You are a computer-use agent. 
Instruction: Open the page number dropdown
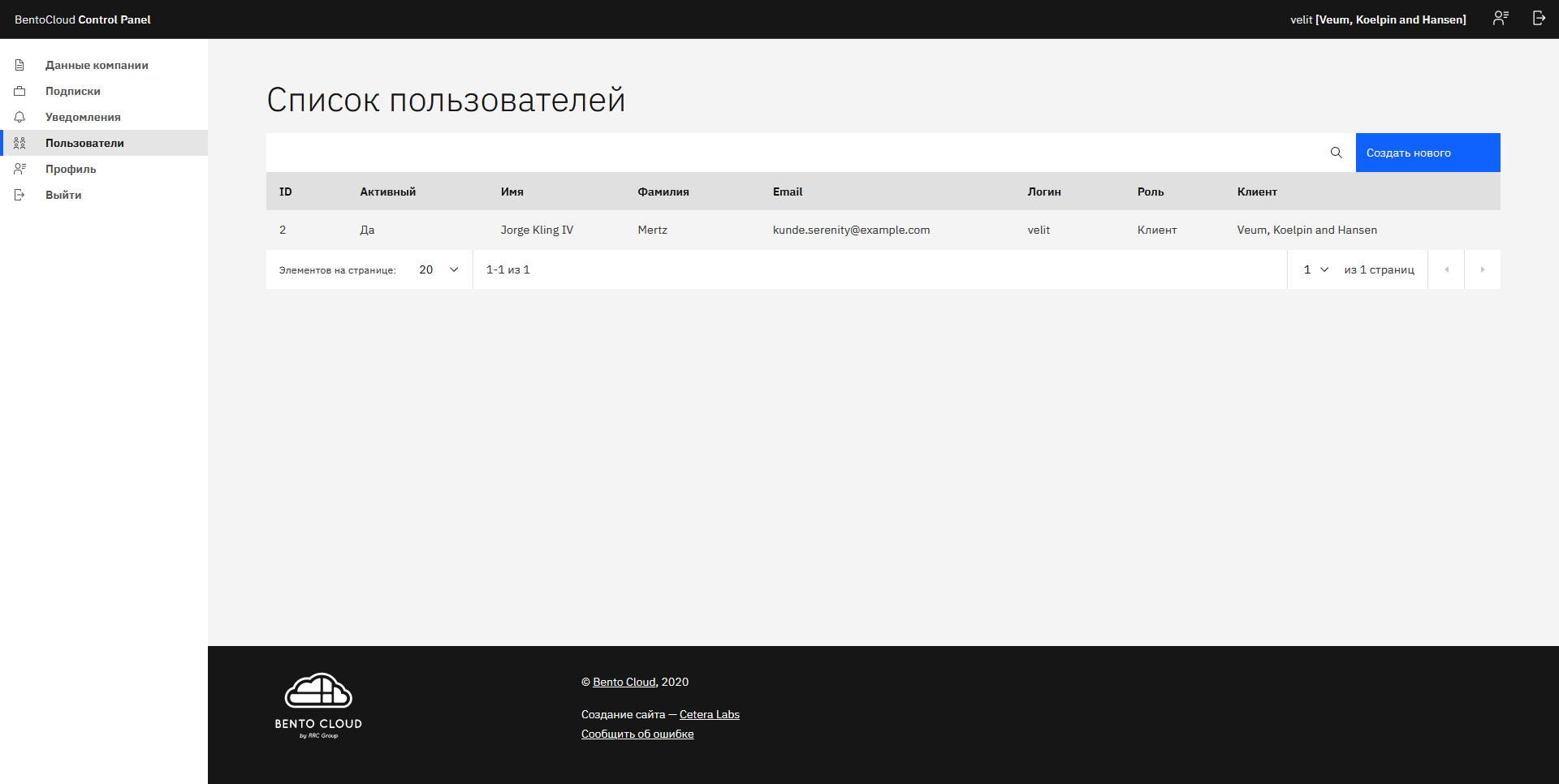[1315, 269]
